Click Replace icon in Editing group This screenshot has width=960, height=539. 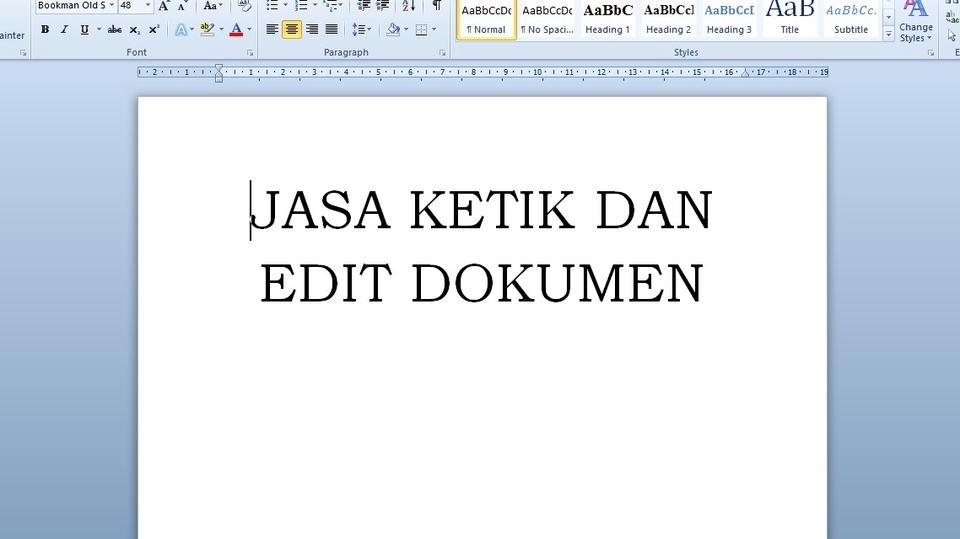(952, 17)
